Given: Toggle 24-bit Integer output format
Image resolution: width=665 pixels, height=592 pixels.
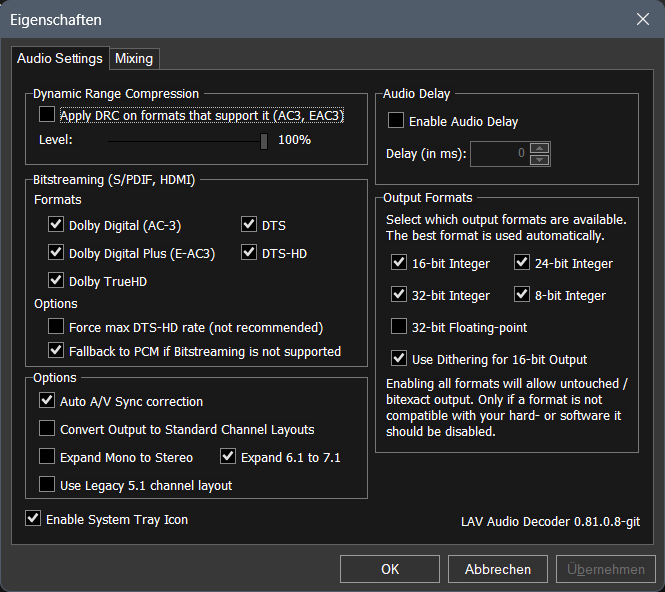Looking at the screenshot, I should [522, 262].
